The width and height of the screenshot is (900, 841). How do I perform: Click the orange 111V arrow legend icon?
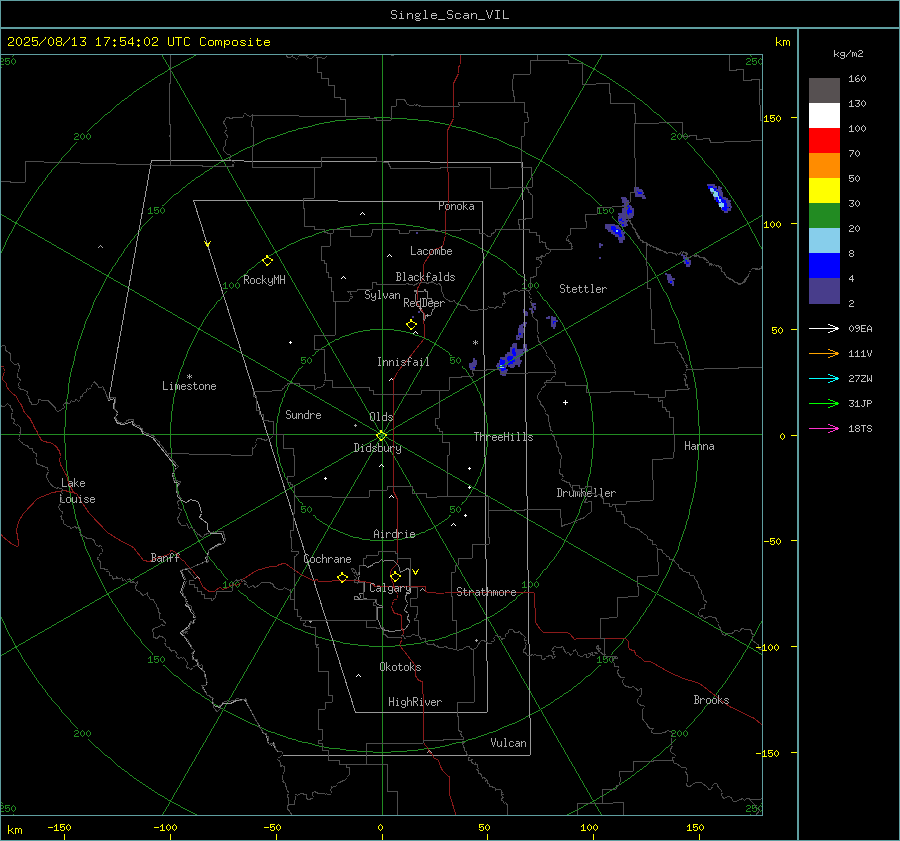tap(824, 354)
